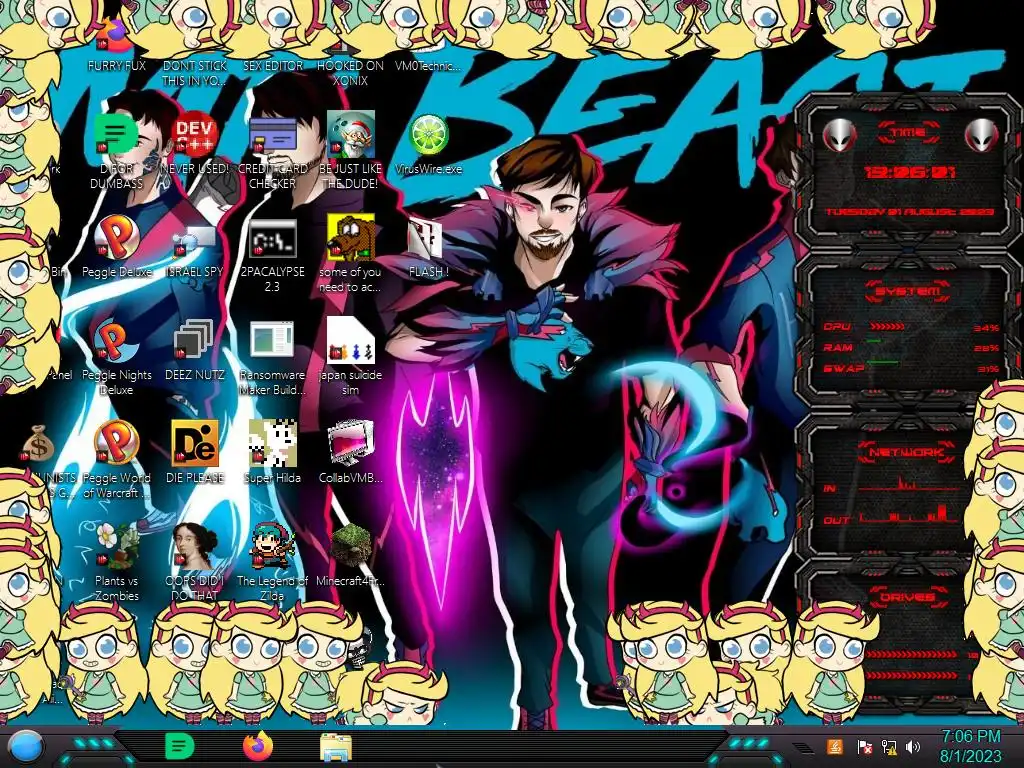
Task: Click the red 19:06:01 widget clock readout
Action: pyautogui.click(x=909, y=172)
